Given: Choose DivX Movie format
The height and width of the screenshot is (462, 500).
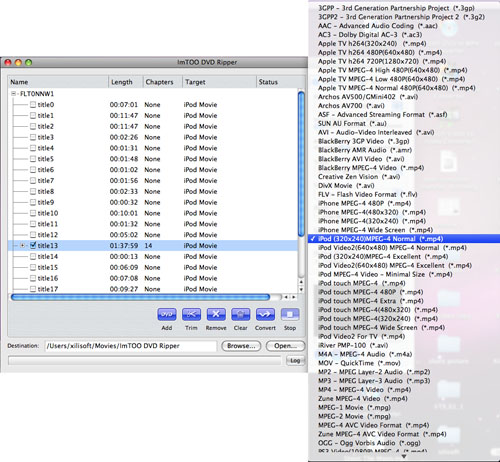Looking at the screenshot, I should click(346, 186).
